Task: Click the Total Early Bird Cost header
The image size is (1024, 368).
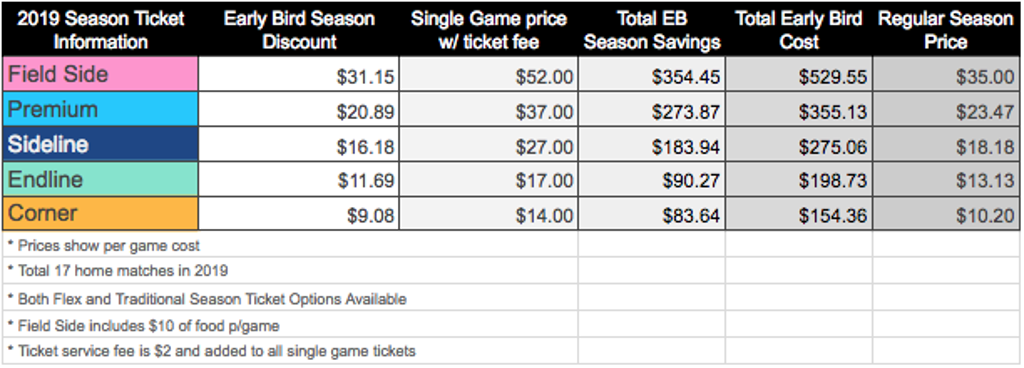Action: point(799,30)
